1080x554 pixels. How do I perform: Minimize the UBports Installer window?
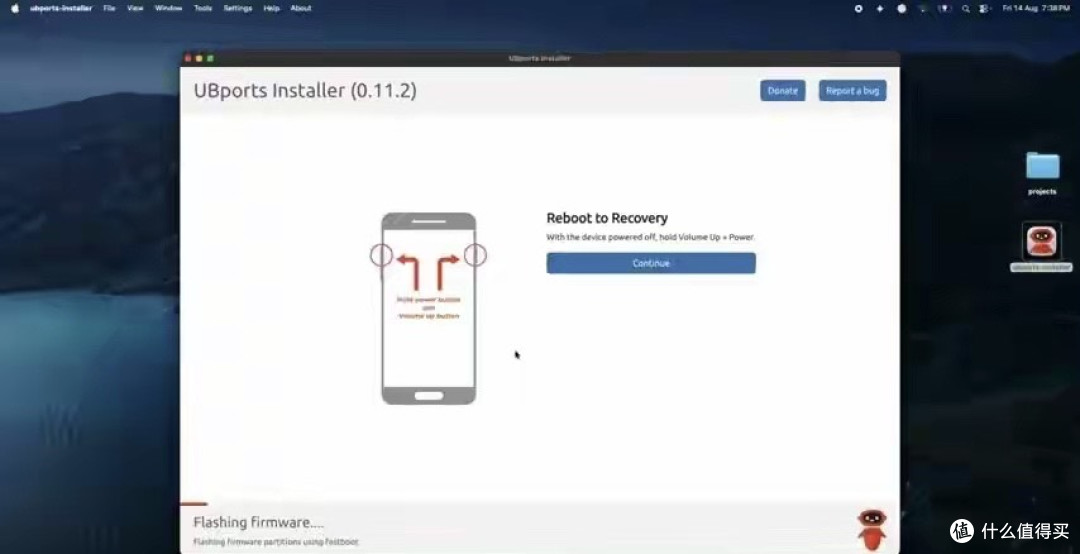199,59
